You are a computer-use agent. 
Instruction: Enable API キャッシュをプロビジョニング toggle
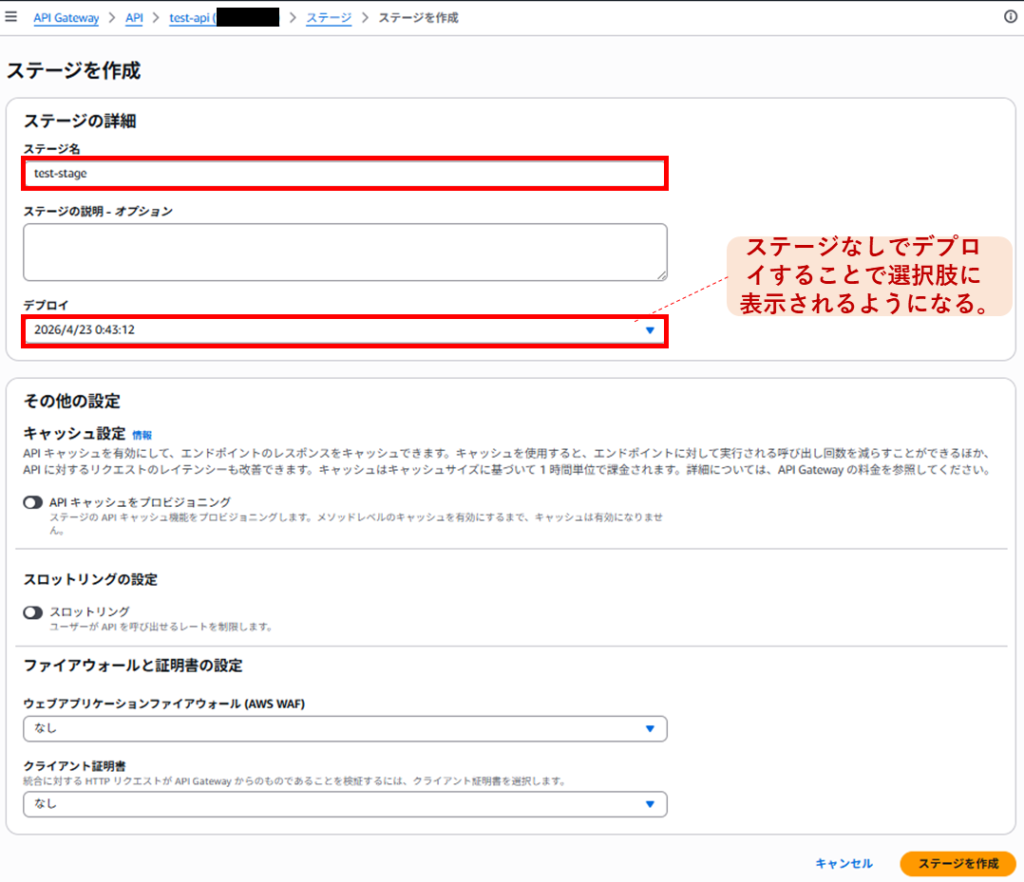pos(33,502)
